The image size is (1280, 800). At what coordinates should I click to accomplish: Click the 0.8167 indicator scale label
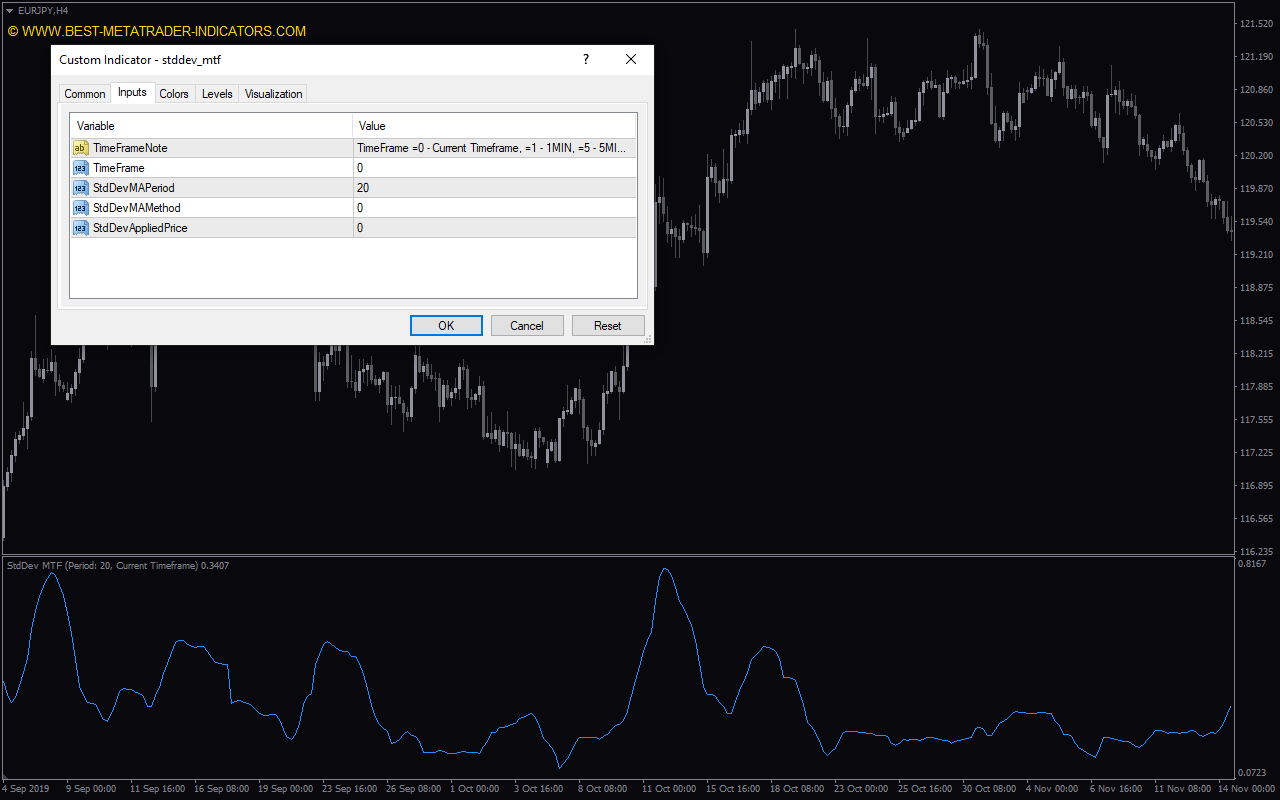click(x=1253, y=565)
